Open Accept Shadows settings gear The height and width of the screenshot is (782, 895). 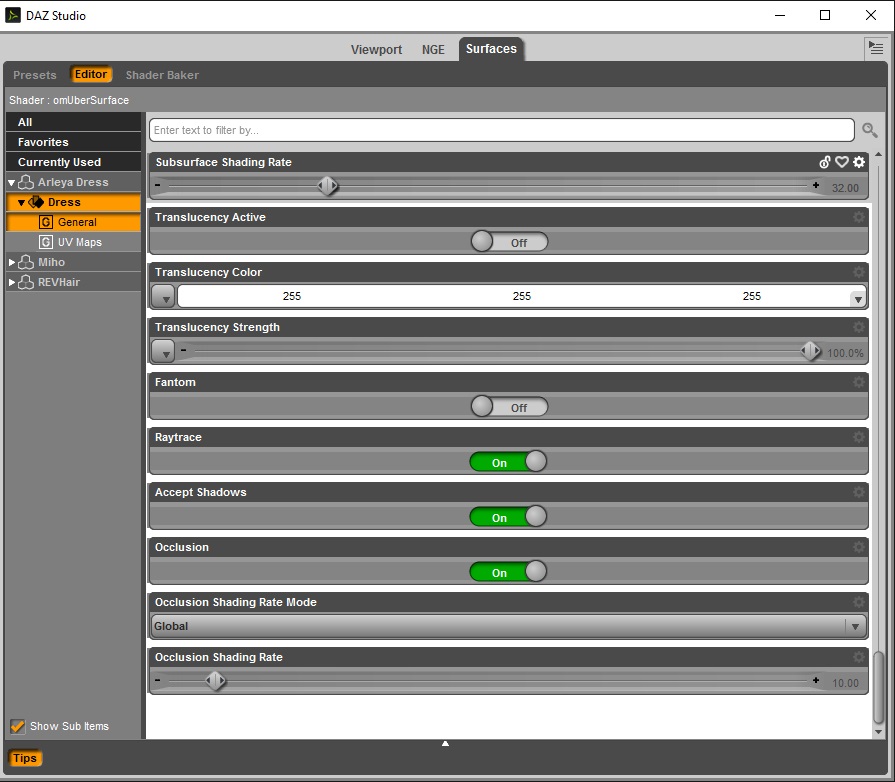click(x=858, y=492)
